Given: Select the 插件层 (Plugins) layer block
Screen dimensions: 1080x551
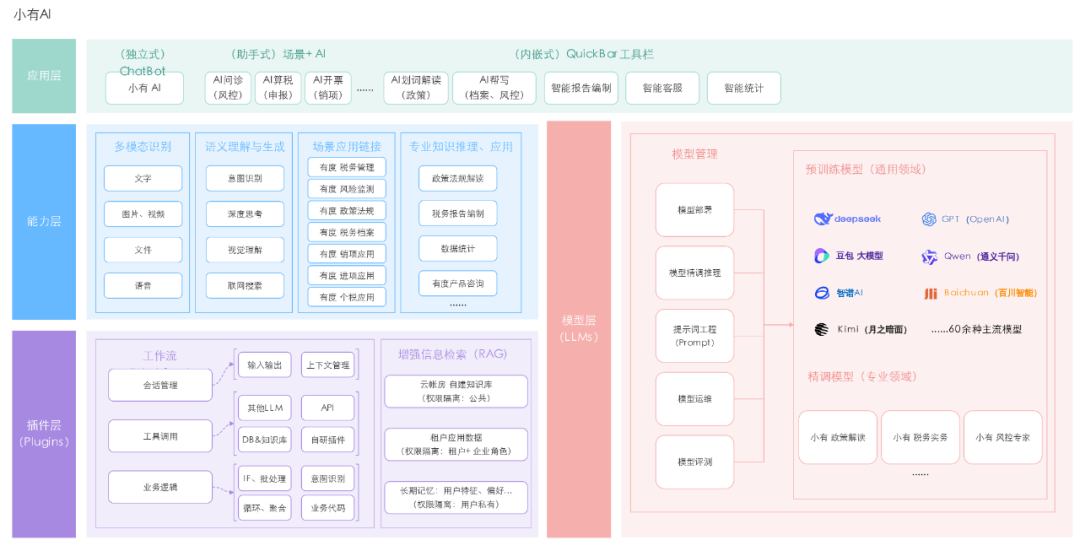Looking at the screenshot, I should pos(44,433).
